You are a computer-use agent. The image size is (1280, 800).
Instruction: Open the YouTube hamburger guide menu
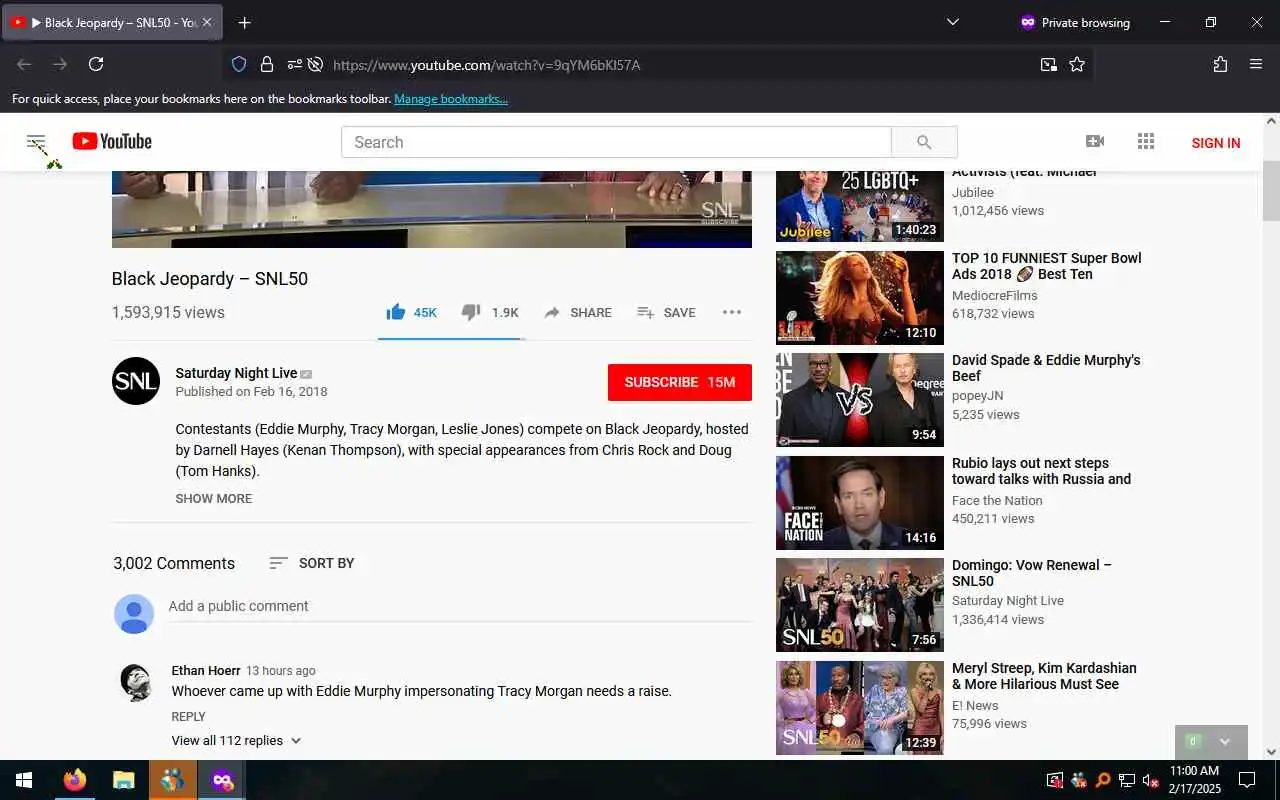coord(36,142)
